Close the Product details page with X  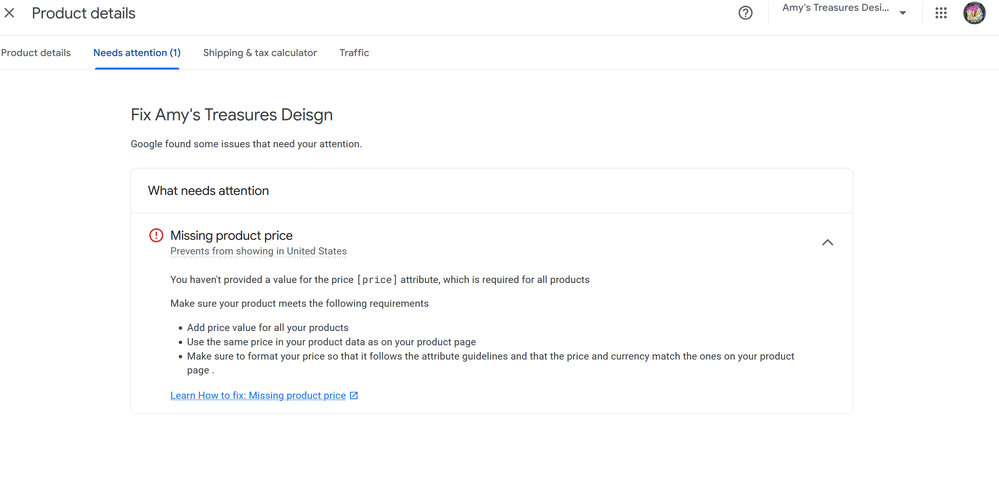[10, 13]
